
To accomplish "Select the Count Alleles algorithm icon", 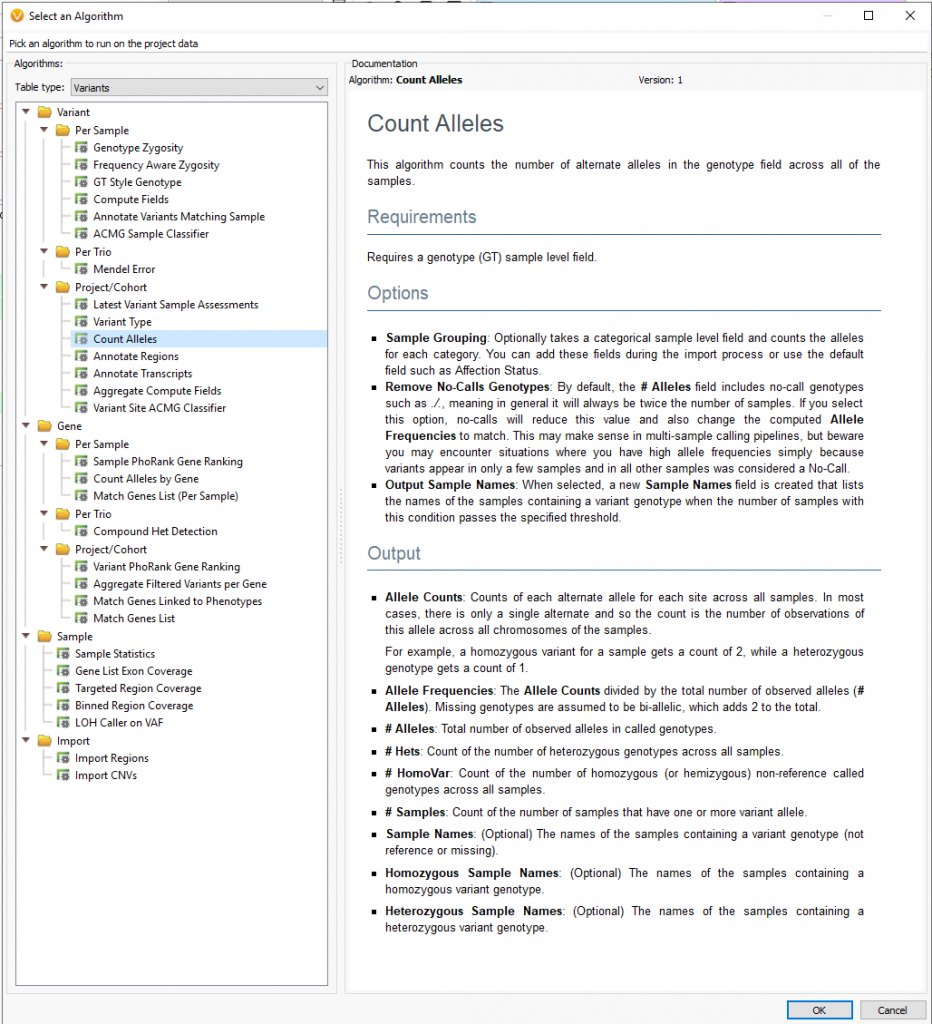I will pos(80,338).
